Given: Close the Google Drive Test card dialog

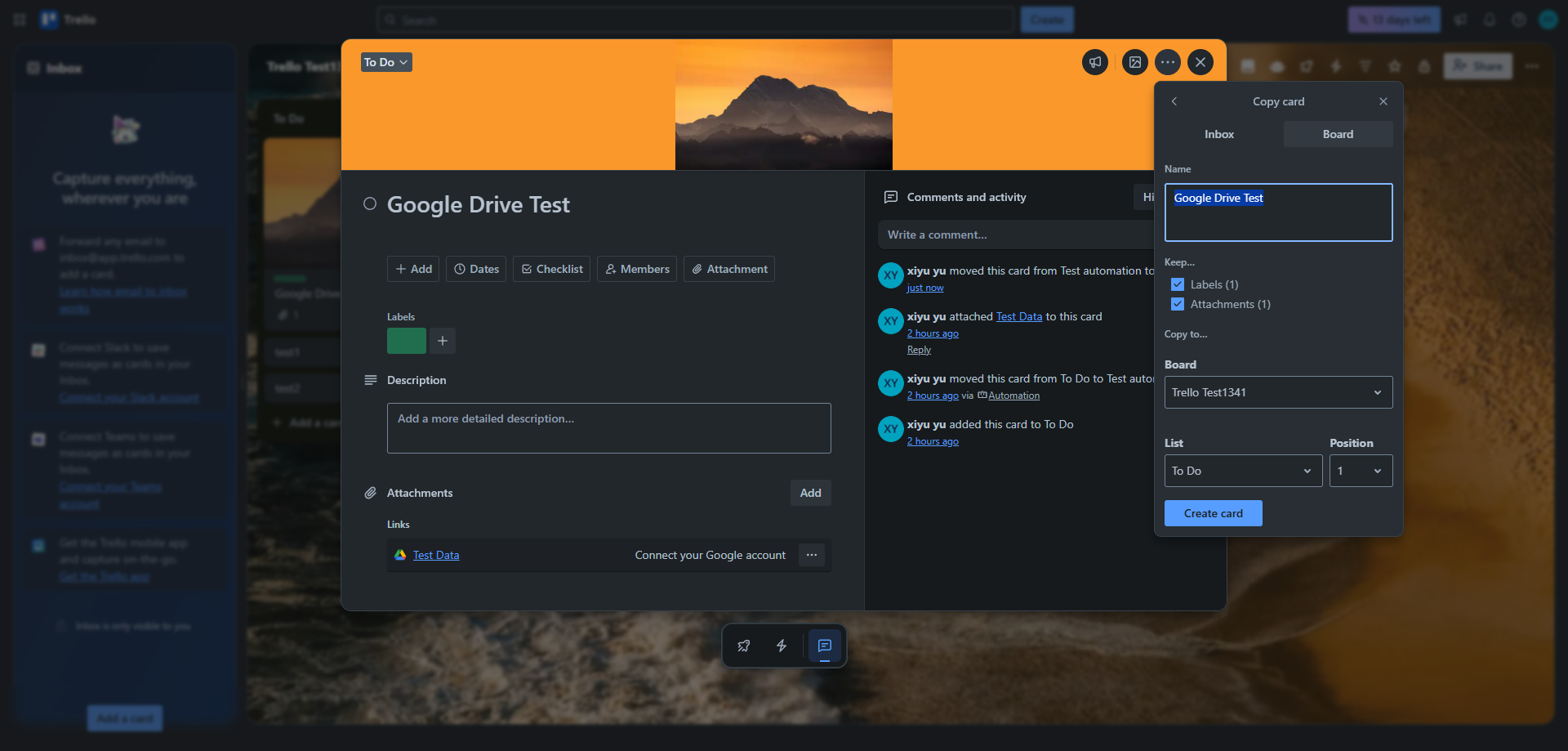Looking at the screenshot, I should coord(1200,62).
